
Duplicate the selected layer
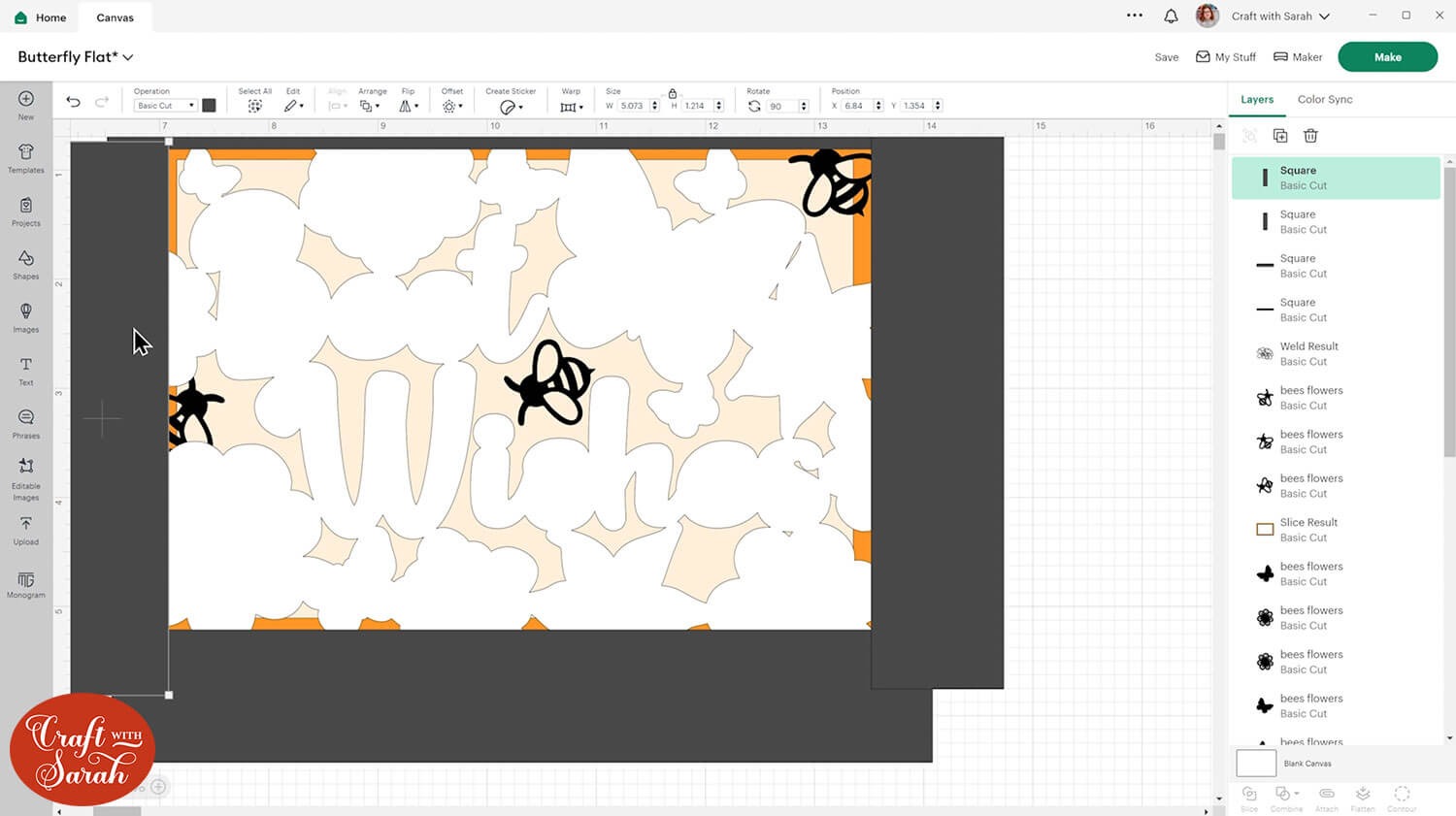point(1280,136)
